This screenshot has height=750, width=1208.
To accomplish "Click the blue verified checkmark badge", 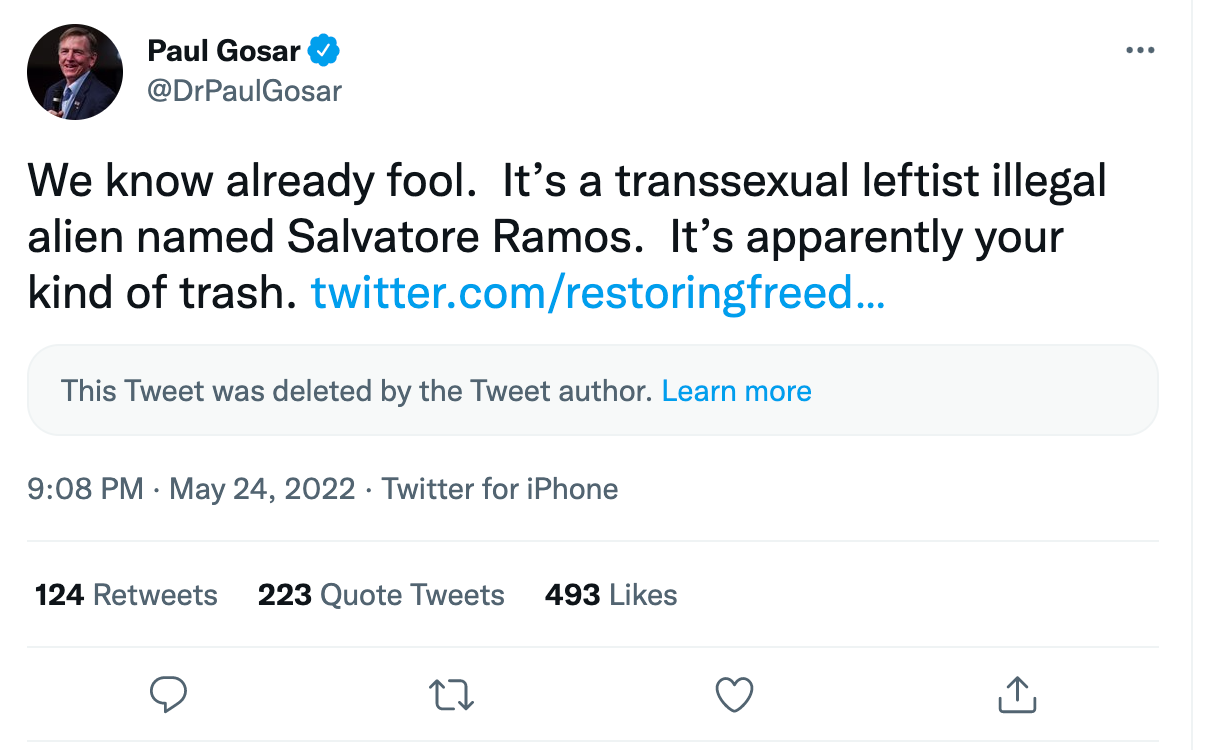I will click(325, 49).
